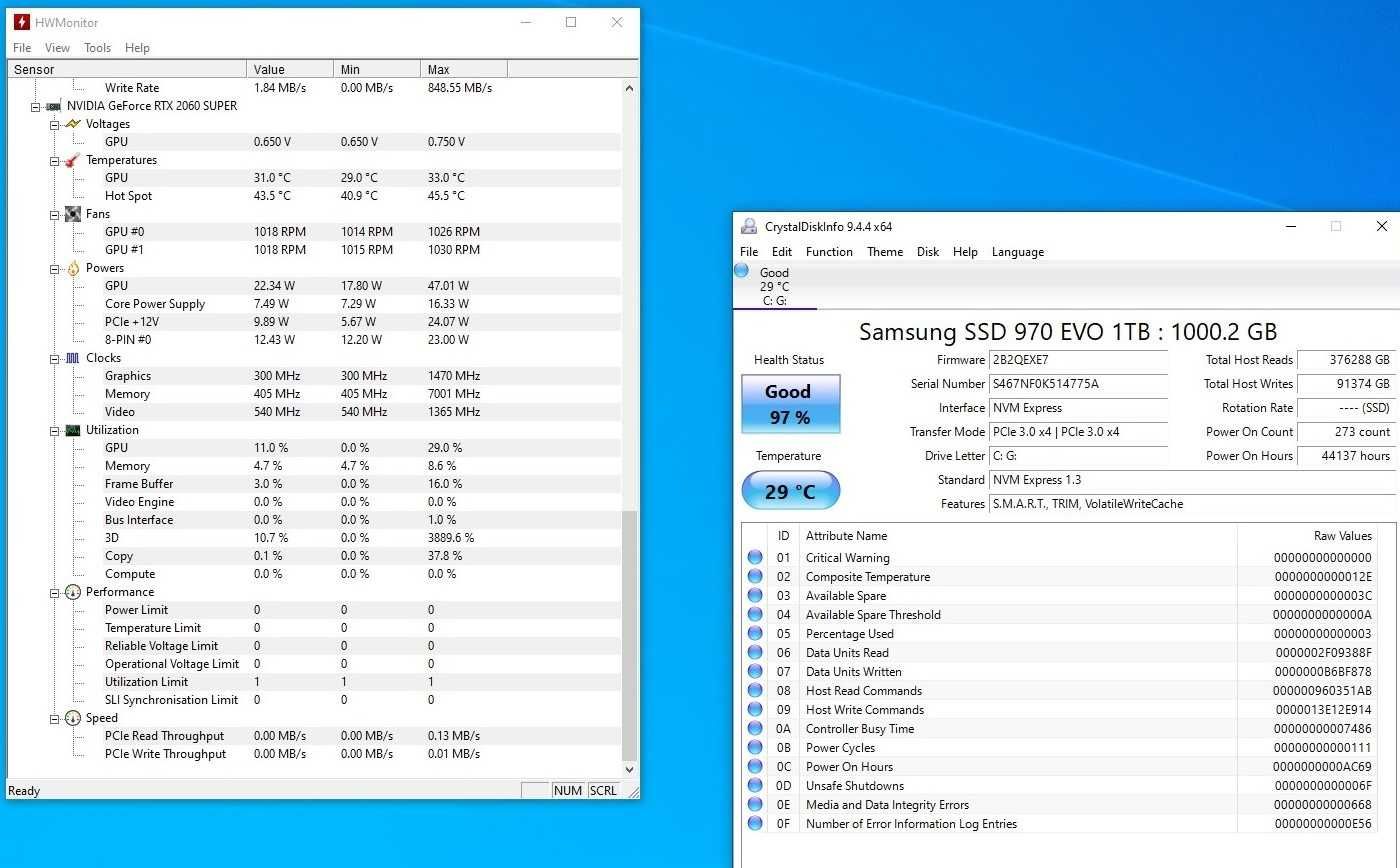Click the Powers flame icon
Image resolution: width=1400 pixels, height=868 pixels.
(x=73, y=268)
